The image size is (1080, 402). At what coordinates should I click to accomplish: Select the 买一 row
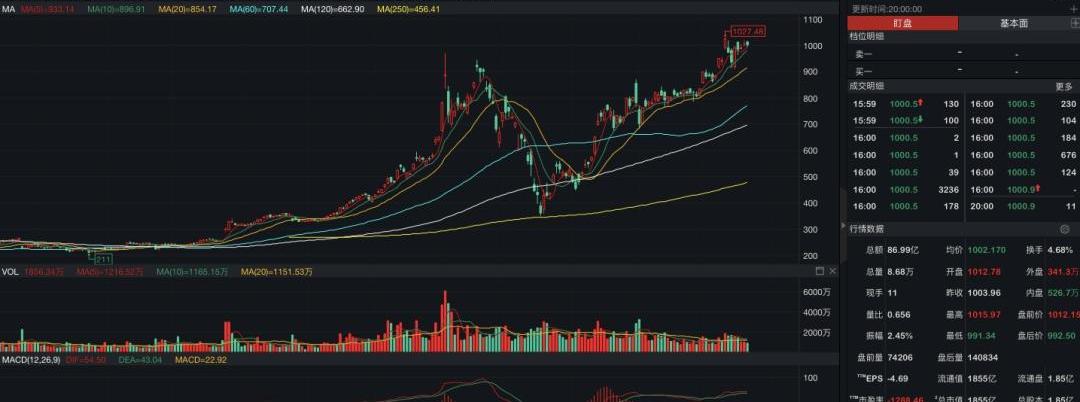(961, 71)
